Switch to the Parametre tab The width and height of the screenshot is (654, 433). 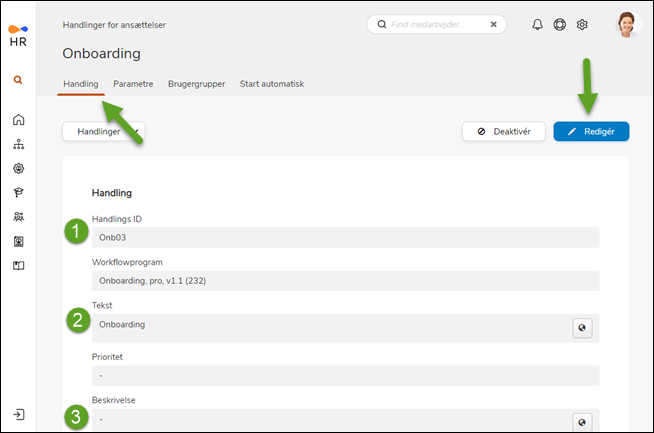pos(133,84)
